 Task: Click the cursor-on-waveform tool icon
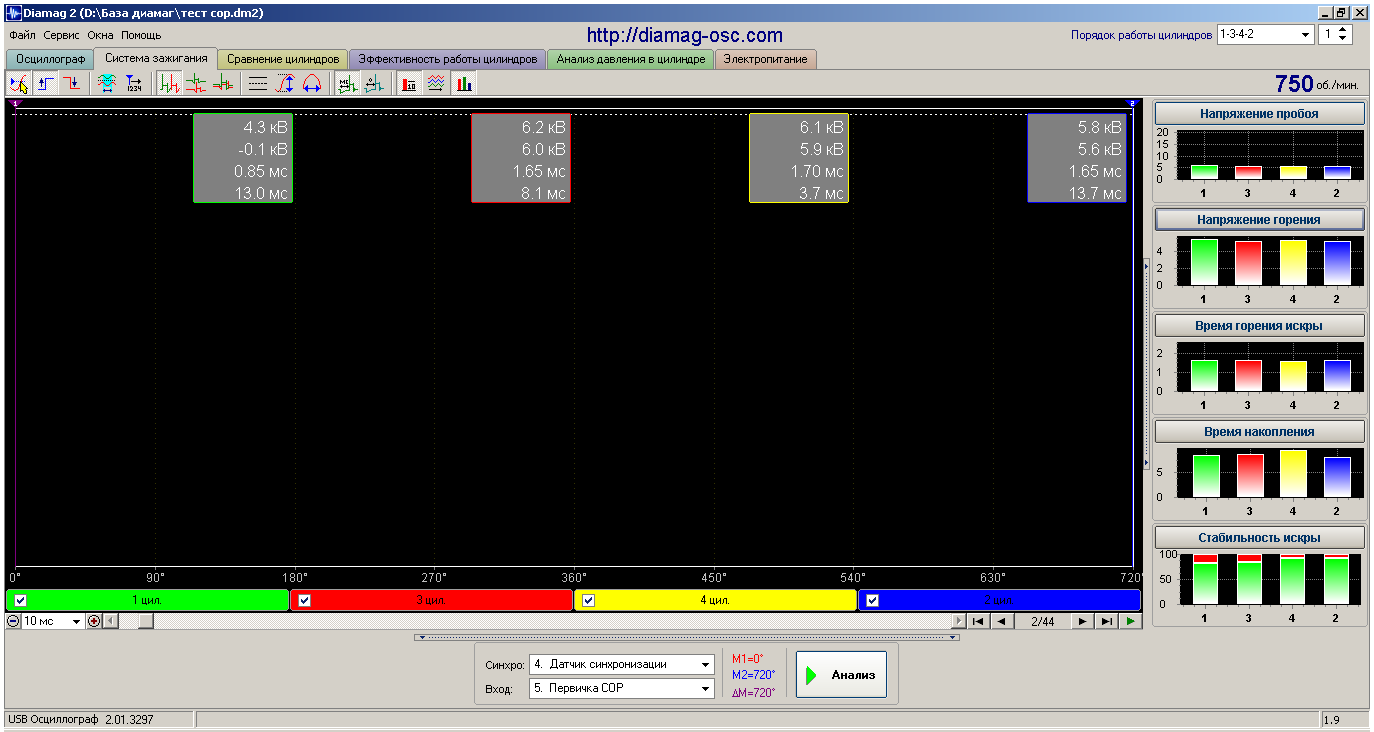click(x=18, y=84)
